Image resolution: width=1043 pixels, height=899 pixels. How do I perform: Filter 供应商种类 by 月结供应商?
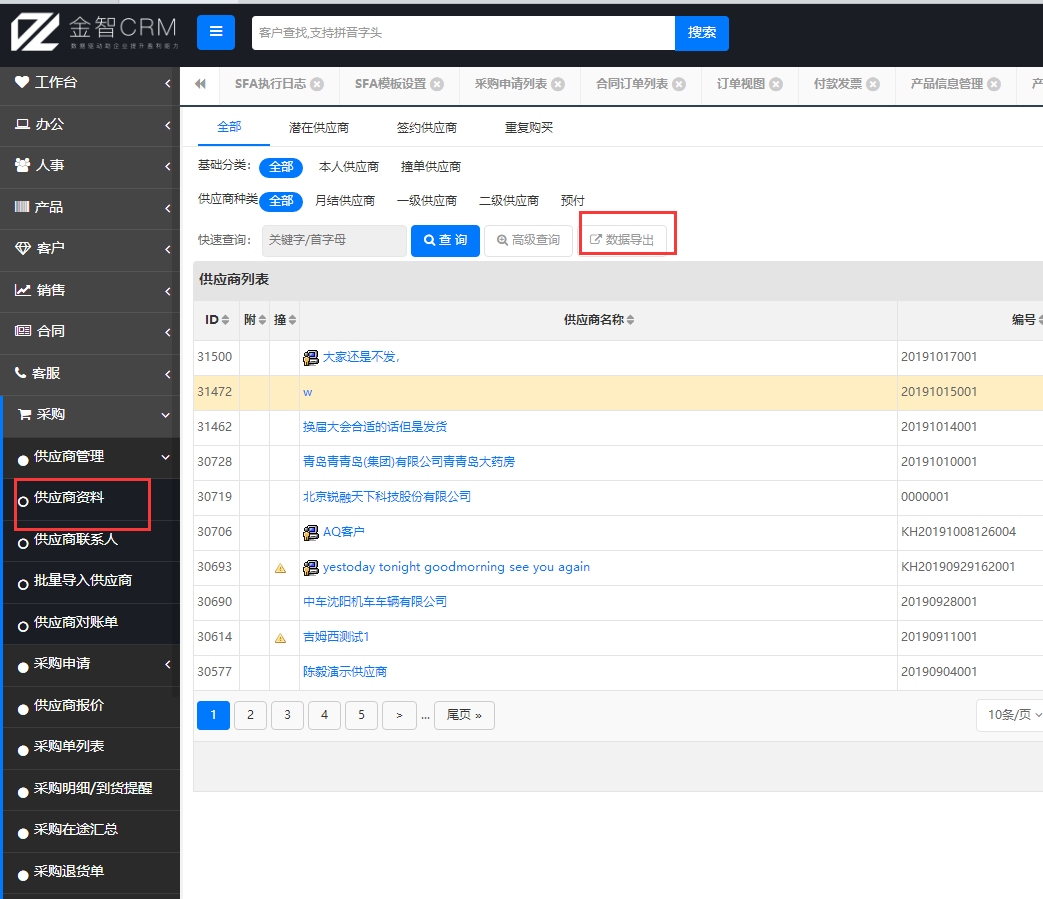coord(345,201)
